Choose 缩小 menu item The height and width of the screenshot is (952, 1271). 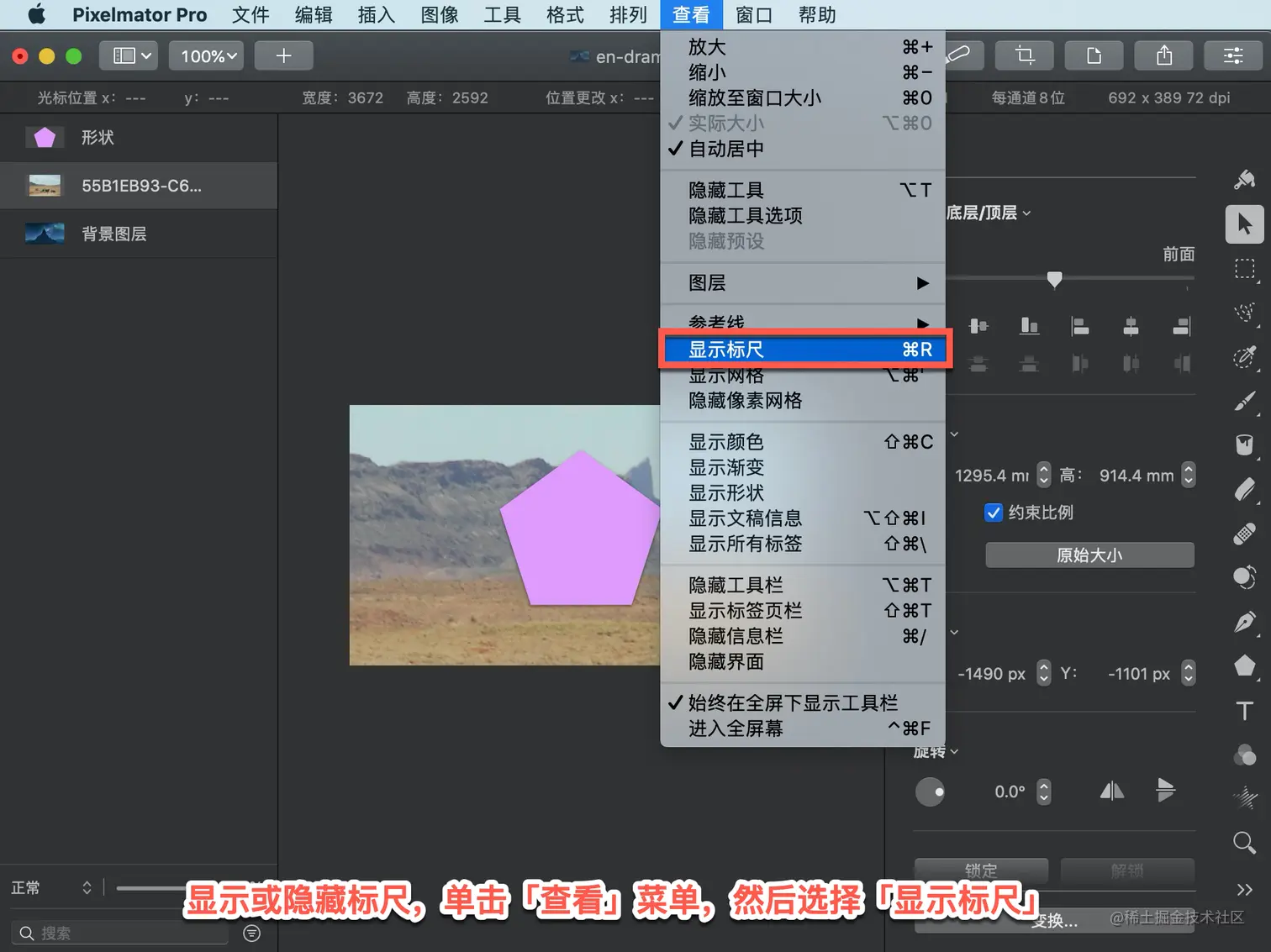click(803, 72)
